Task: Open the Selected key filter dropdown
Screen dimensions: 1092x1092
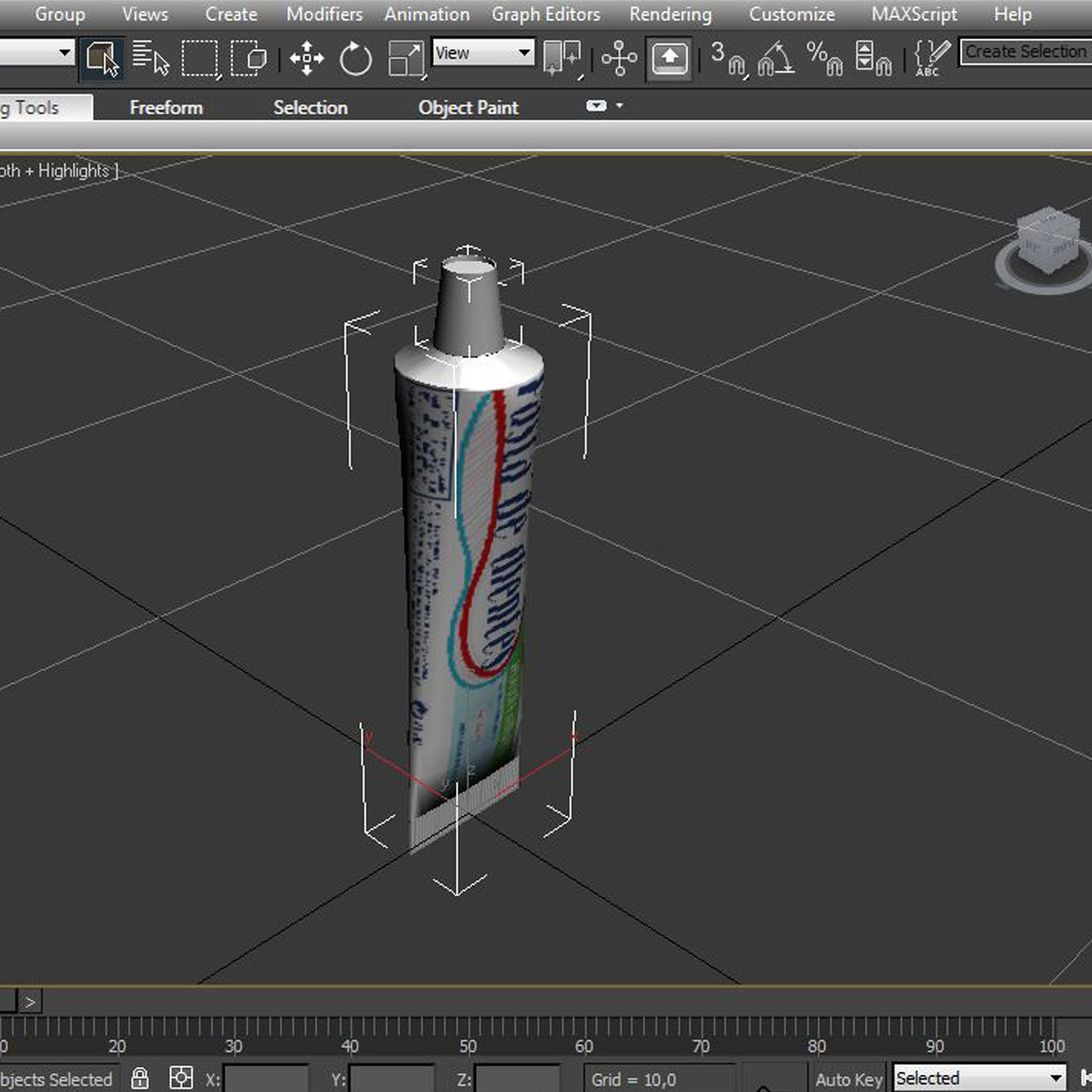Action: coord(979,1078)
